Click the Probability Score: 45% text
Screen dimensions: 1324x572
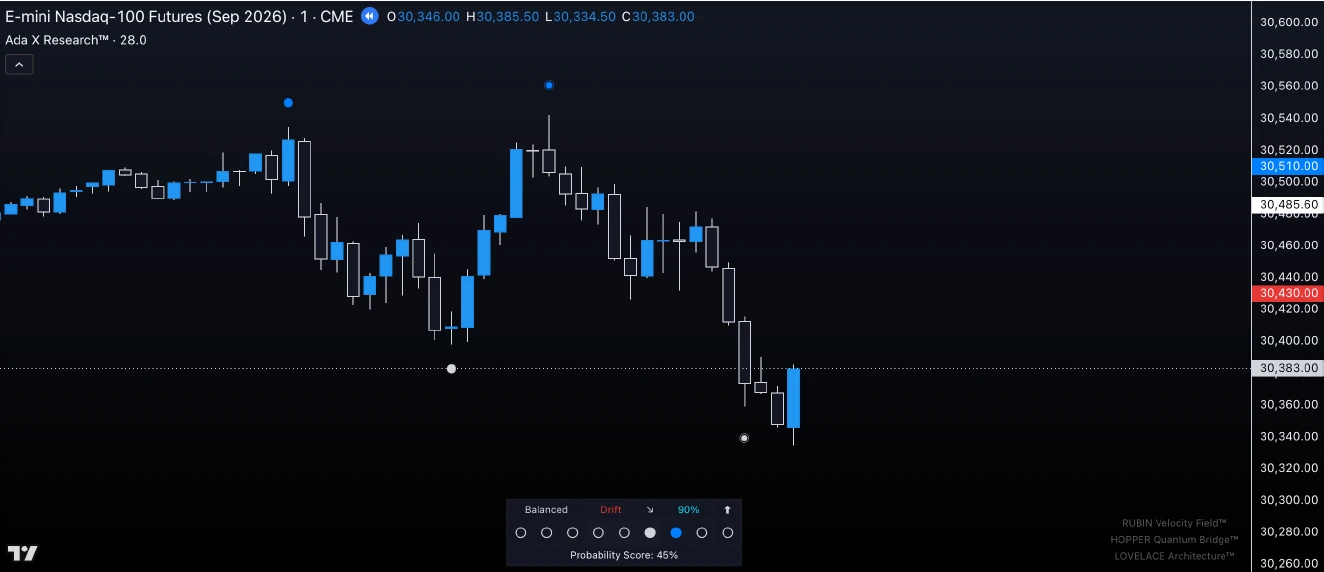[624, 555]
